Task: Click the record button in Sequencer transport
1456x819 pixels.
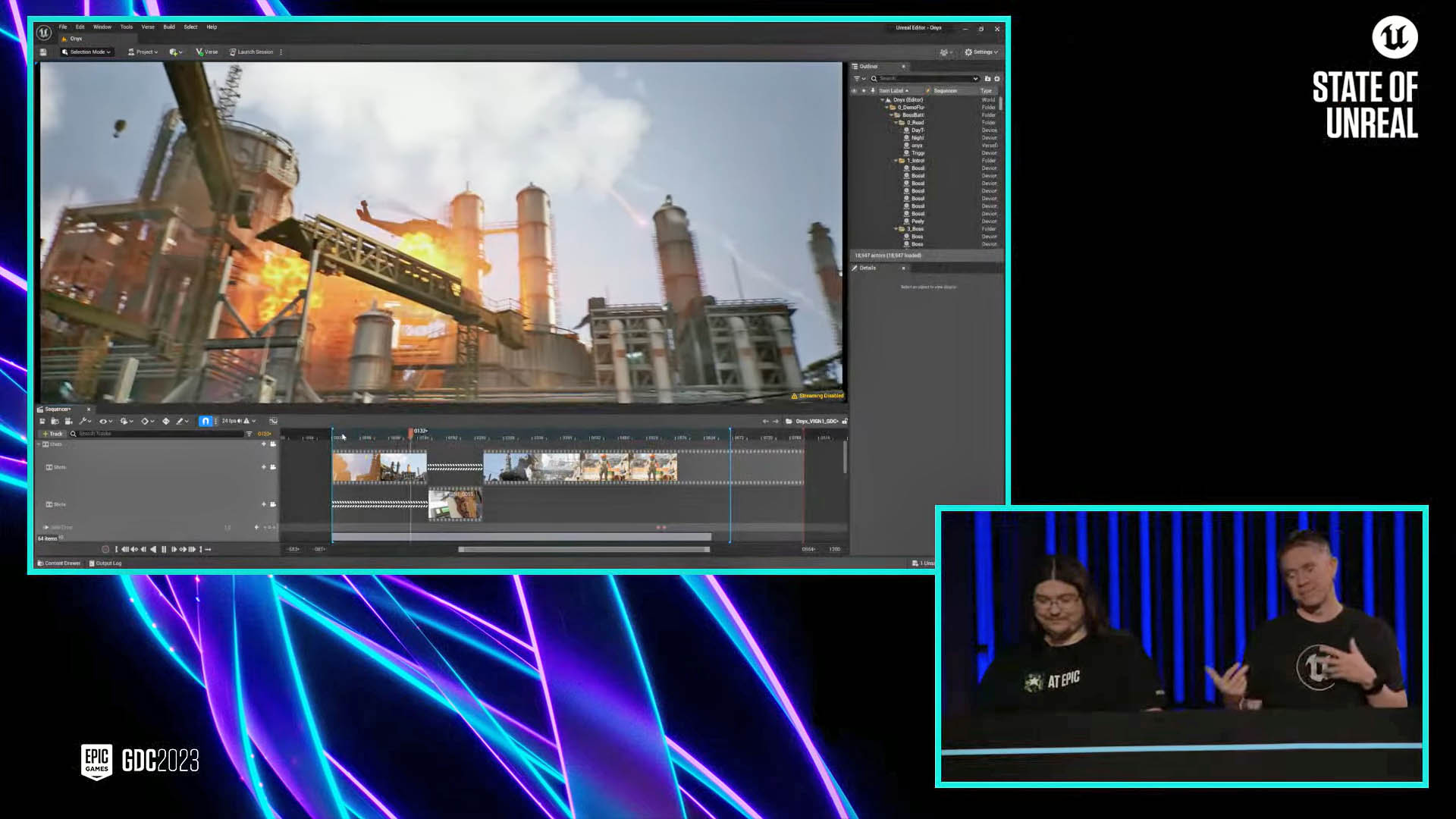Action: [105, 550]
